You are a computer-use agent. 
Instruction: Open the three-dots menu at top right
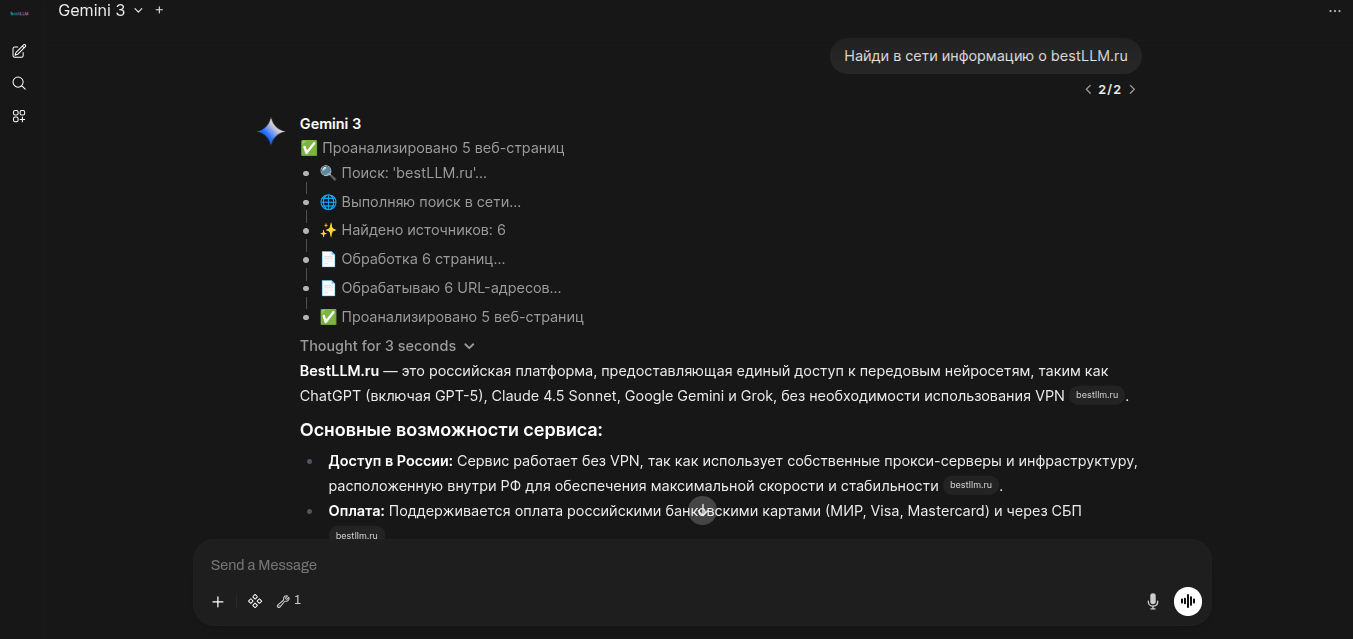(1334, 11)
